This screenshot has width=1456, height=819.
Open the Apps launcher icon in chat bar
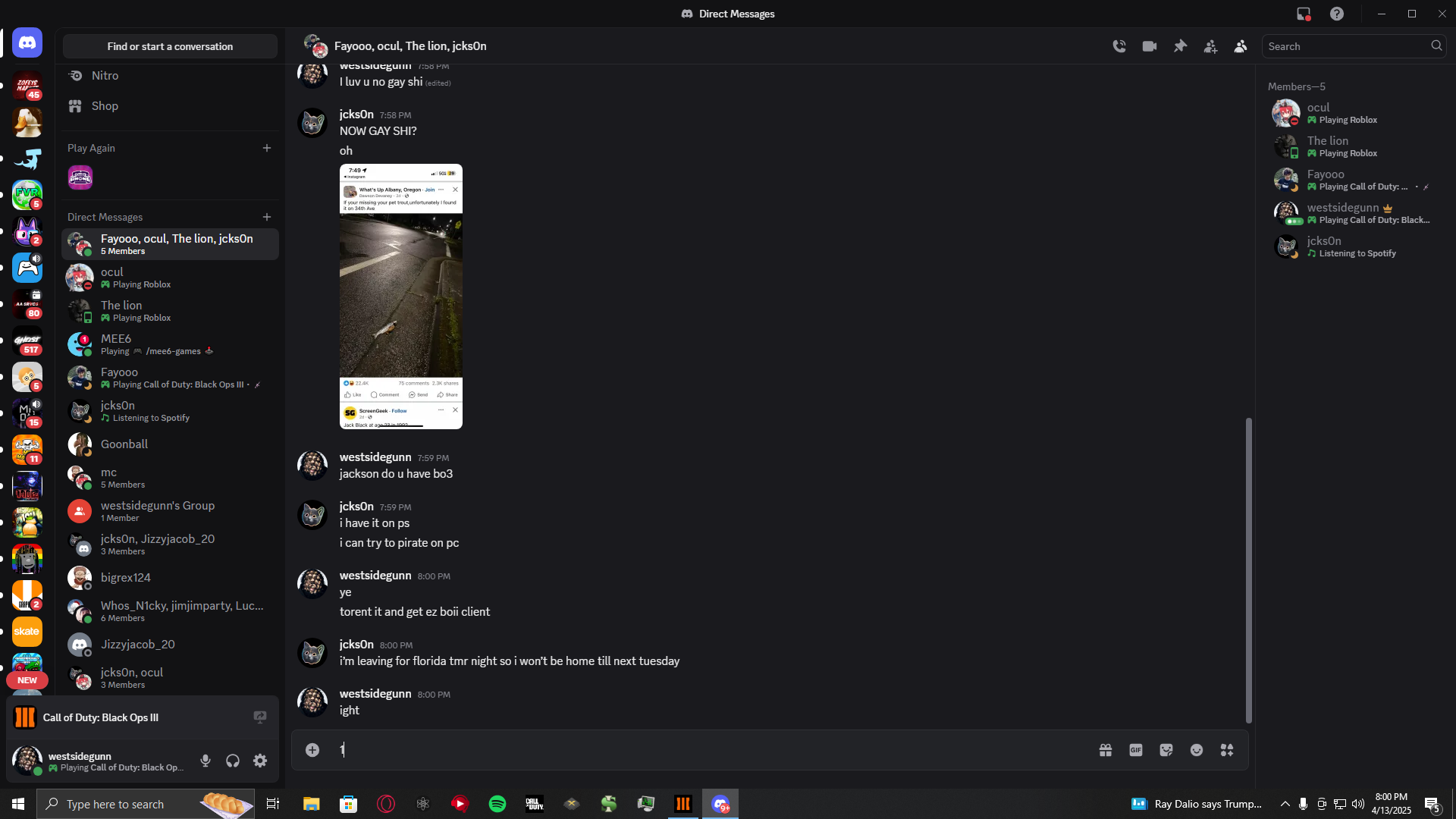pyautogui.click(x=1227, y=750)
